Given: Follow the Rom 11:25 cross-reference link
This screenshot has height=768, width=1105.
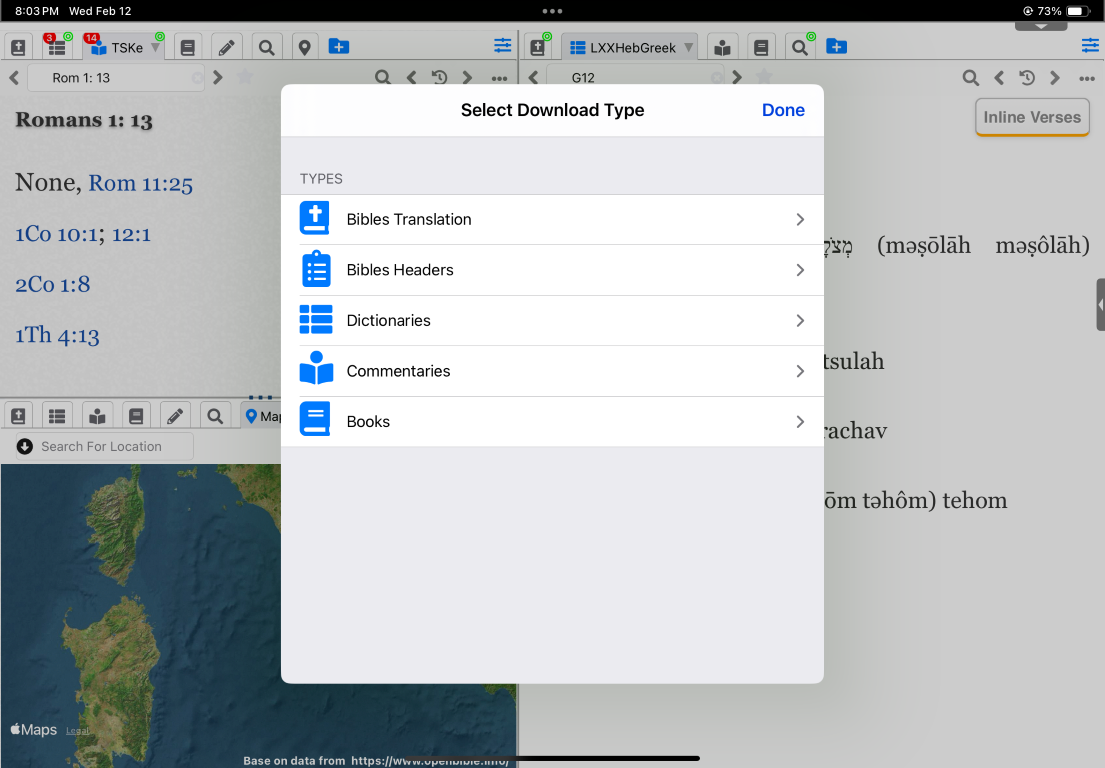Looking at the screenshot, I should pos(140,184).
